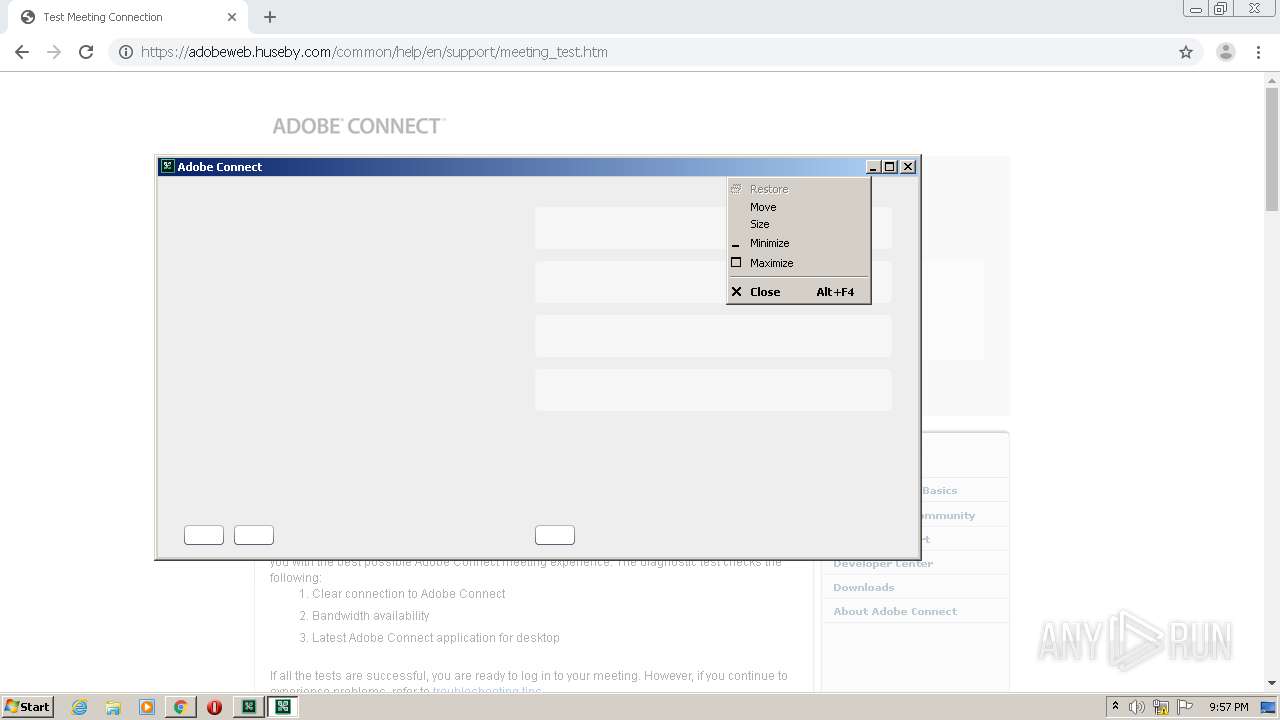Click the second blank button in the dialog
Screen dimensions: 1280x720
click(254, 535)
